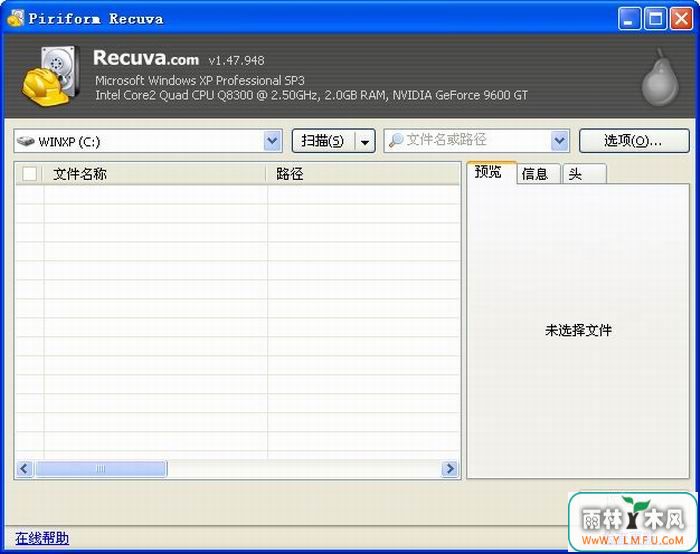Click the Piriform pear logo
Screen dimensions: 700x554
(660, 78)
